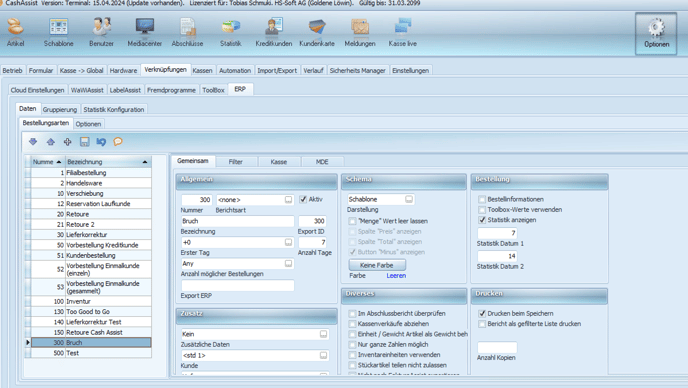Click the Keine Farbe color button
Viewport: 688px width, 388px height.
377,265
